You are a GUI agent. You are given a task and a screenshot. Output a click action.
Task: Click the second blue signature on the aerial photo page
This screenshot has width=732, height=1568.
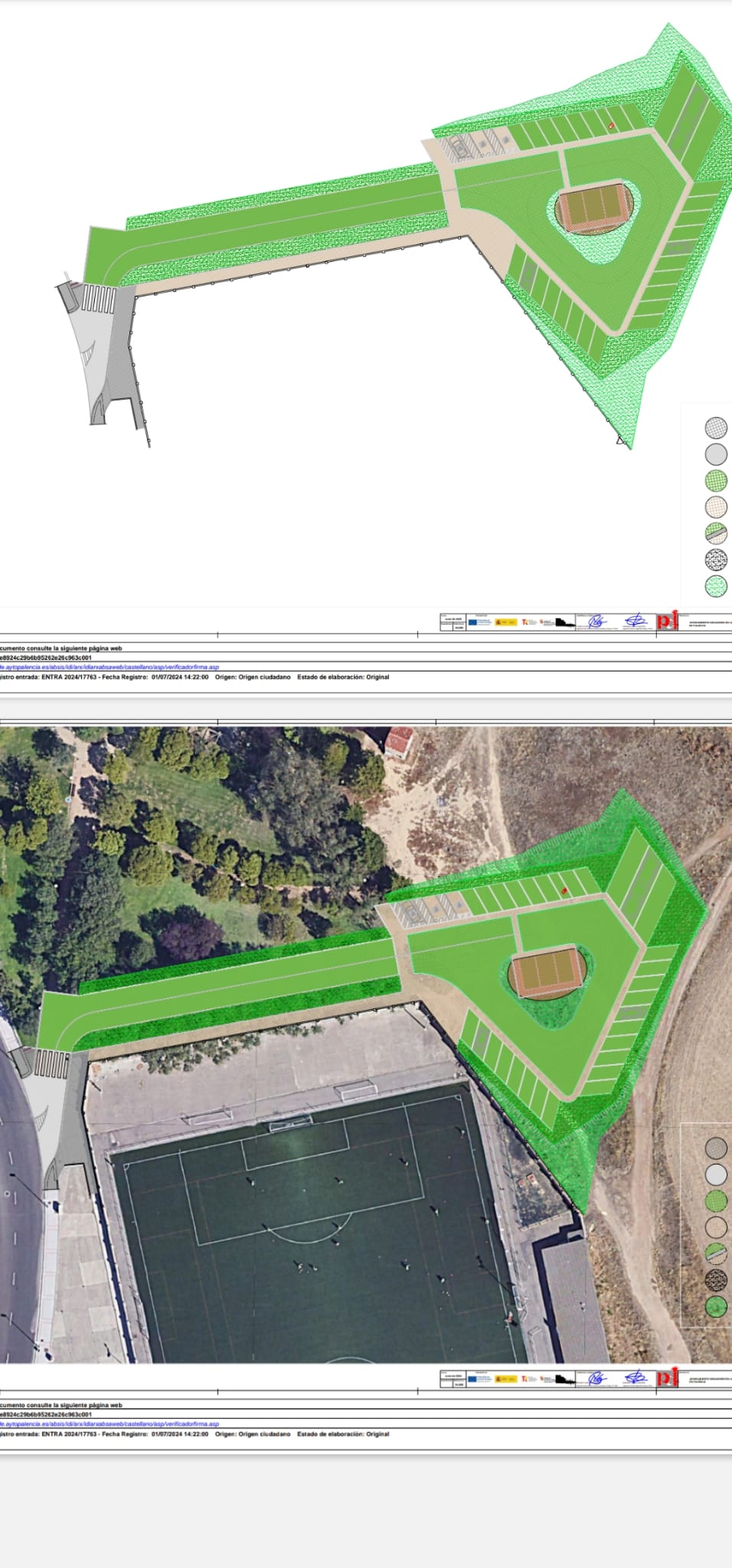pyautogui.click(x=636, y=1378)
